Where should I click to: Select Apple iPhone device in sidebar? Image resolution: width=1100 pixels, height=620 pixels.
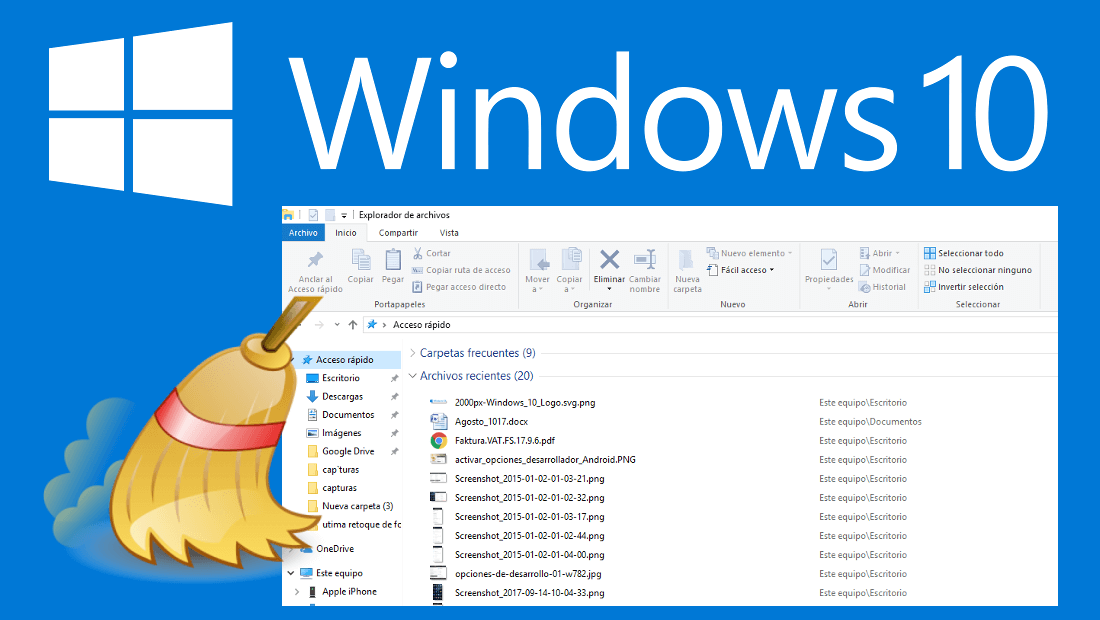pos(349,591)
